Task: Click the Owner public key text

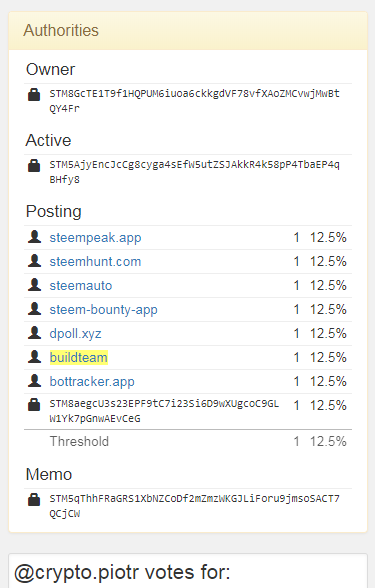Action: [x=194, y=101]
